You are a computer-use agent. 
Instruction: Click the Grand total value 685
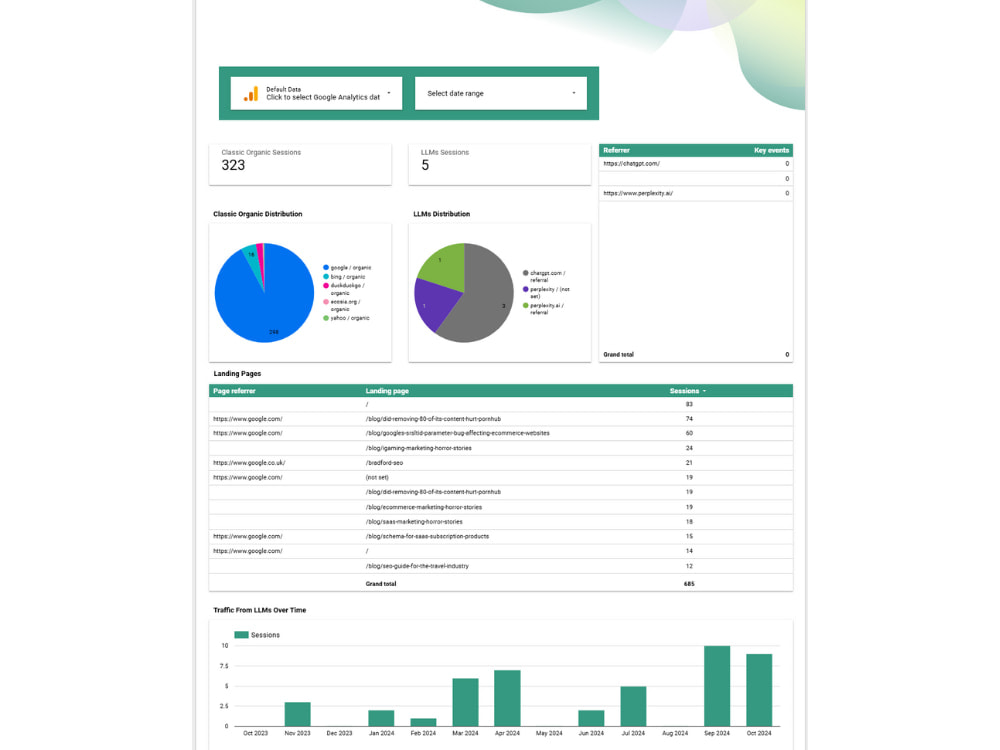tap(689, 584)
